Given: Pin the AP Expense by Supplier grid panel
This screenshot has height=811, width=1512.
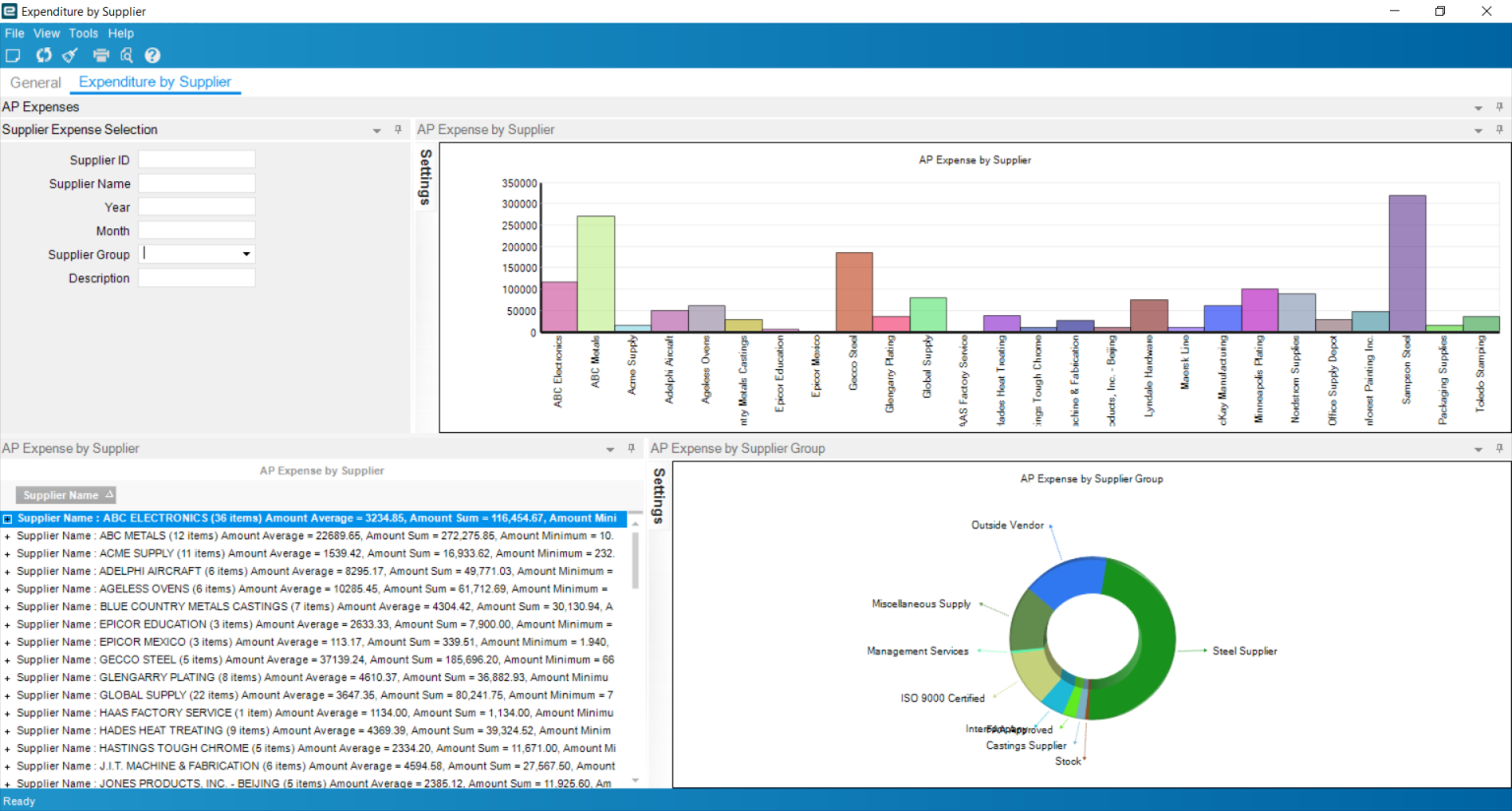Looking at the screenshot, I should (630, 448).
